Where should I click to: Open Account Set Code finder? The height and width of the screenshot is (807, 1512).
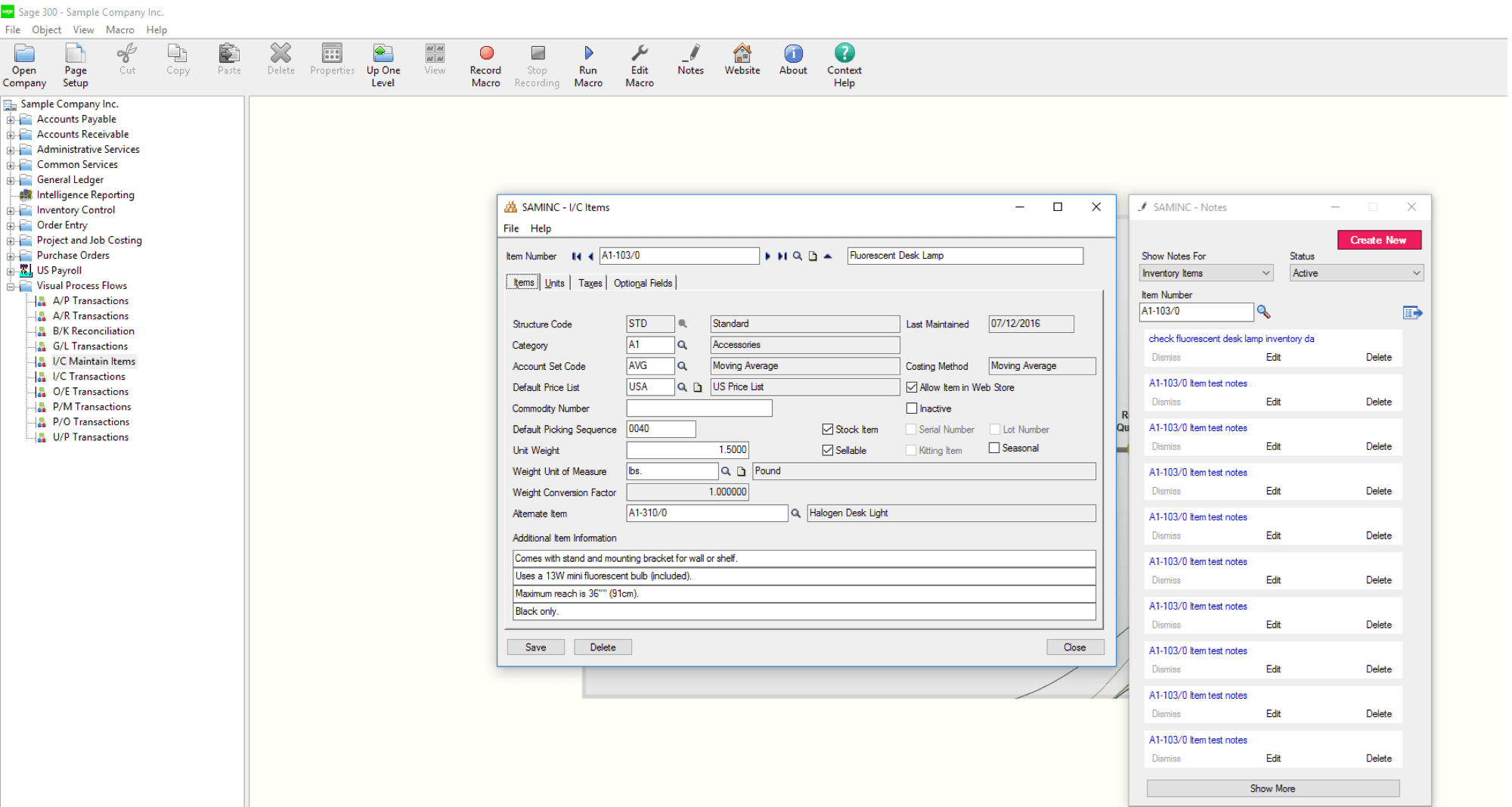point(682,366)
